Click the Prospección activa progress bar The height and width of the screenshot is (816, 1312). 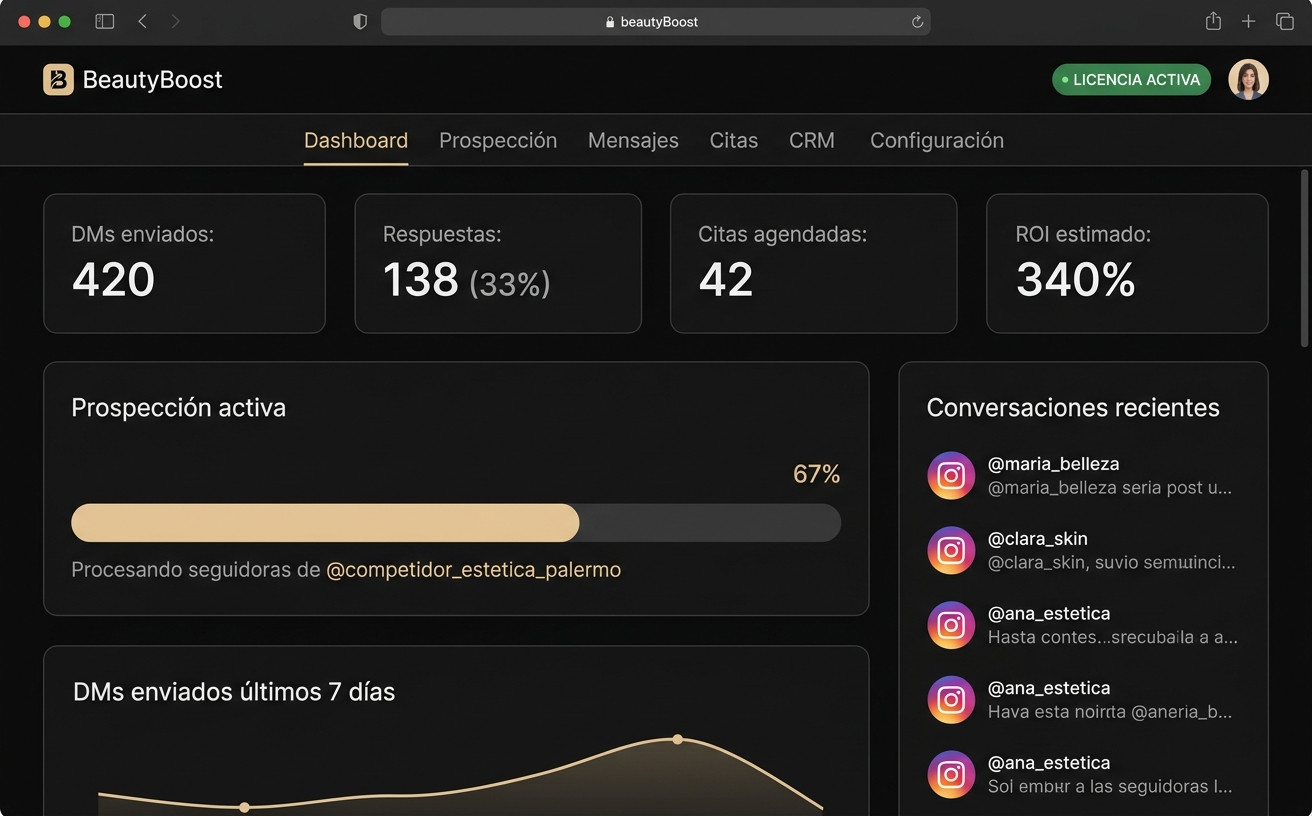pos(456,523)
